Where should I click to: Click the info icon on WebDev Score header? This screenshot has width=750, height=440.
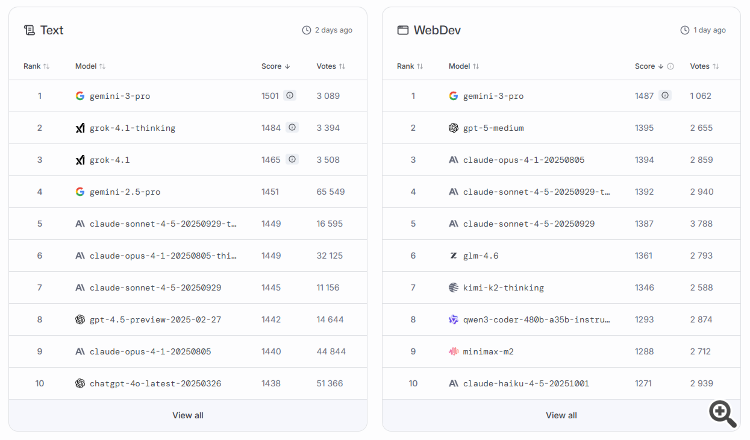[670, 67]
